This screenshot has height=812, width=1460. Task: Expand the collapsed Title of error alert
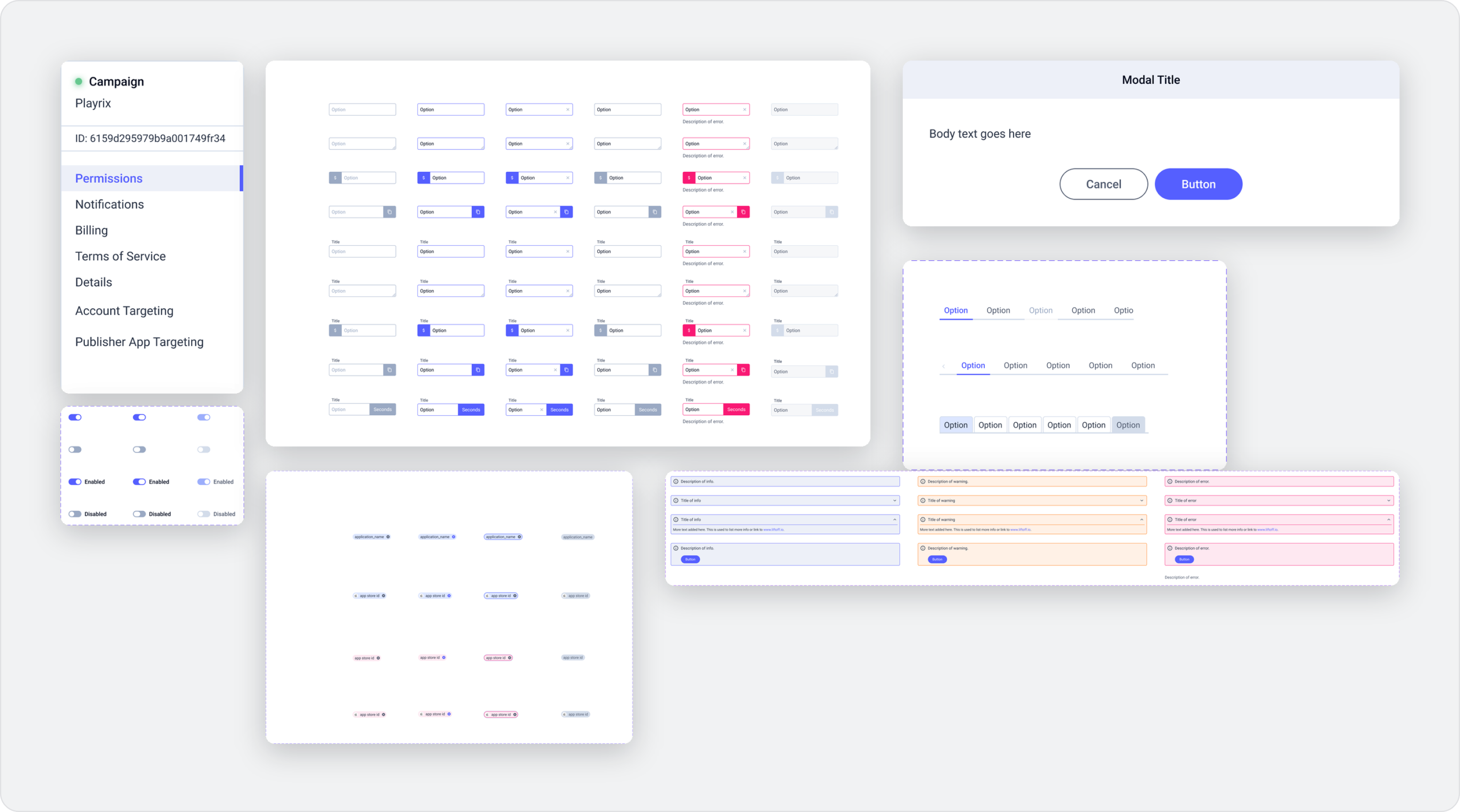(1389, 500)
